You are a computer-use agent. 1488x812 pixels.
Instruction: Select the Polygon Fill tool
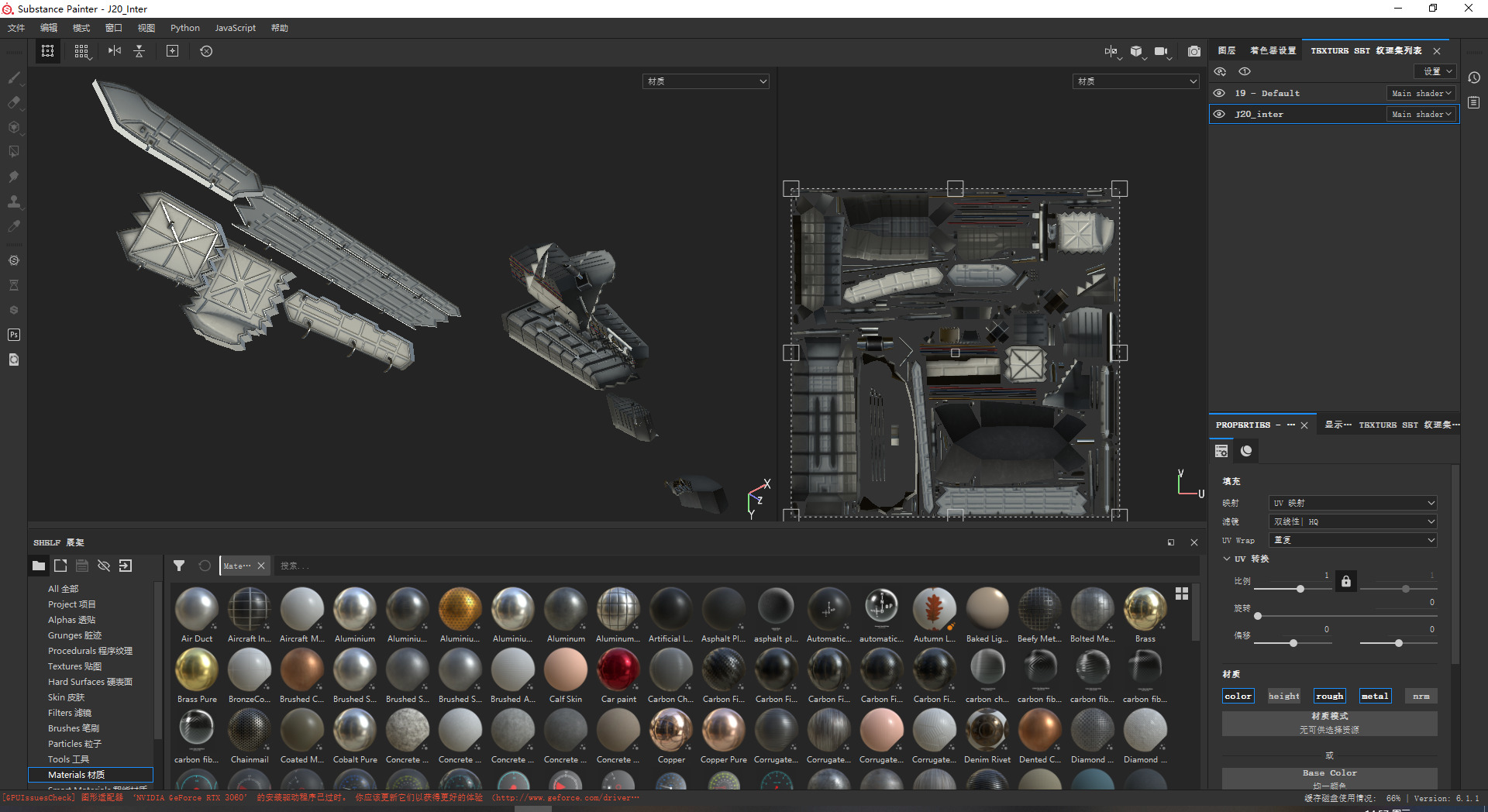pos(14,152)
